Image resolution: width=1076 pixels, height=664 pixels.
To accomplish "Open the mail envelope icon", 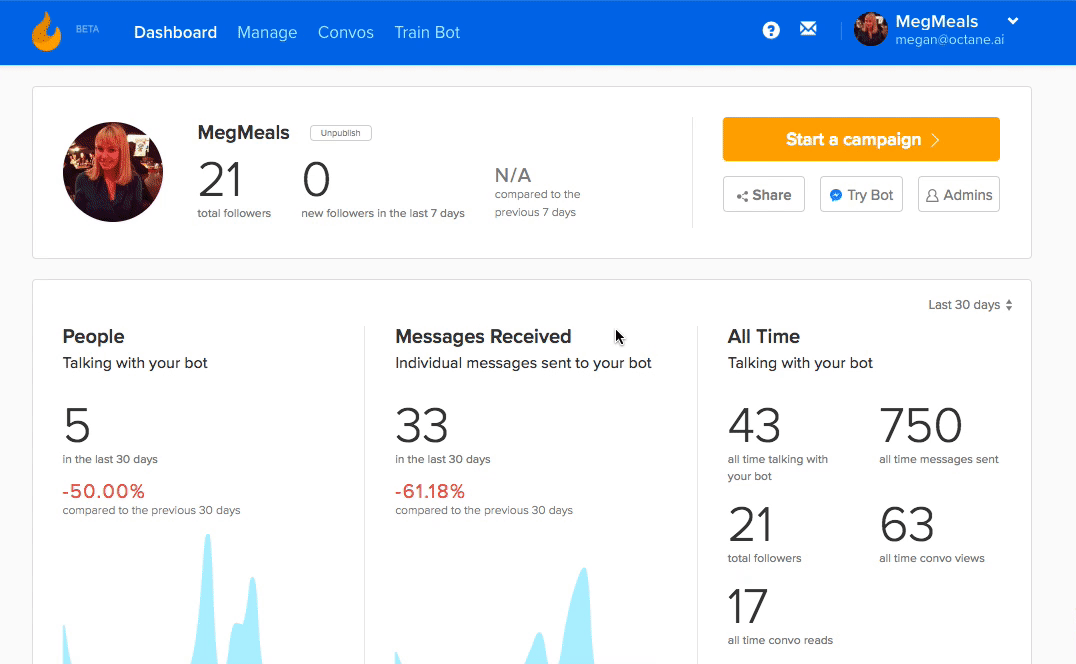I will pyautogui.click(x=808, y=29).
